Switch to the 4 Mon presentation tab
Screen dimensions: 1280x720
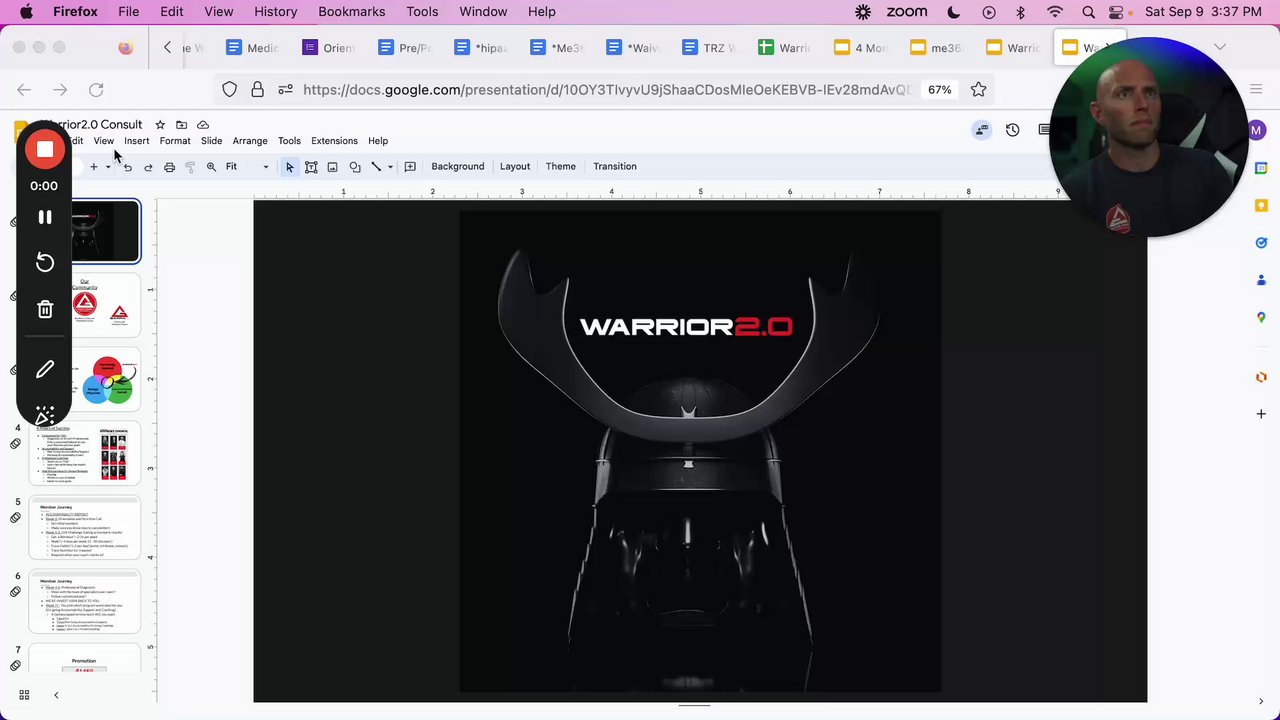[861, 48]
